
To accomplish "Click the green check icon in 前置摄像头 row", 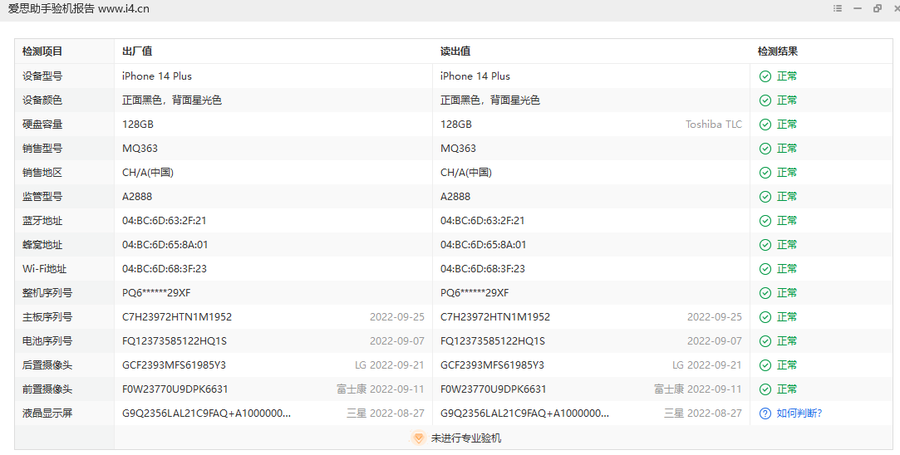I will click(765, 390).
